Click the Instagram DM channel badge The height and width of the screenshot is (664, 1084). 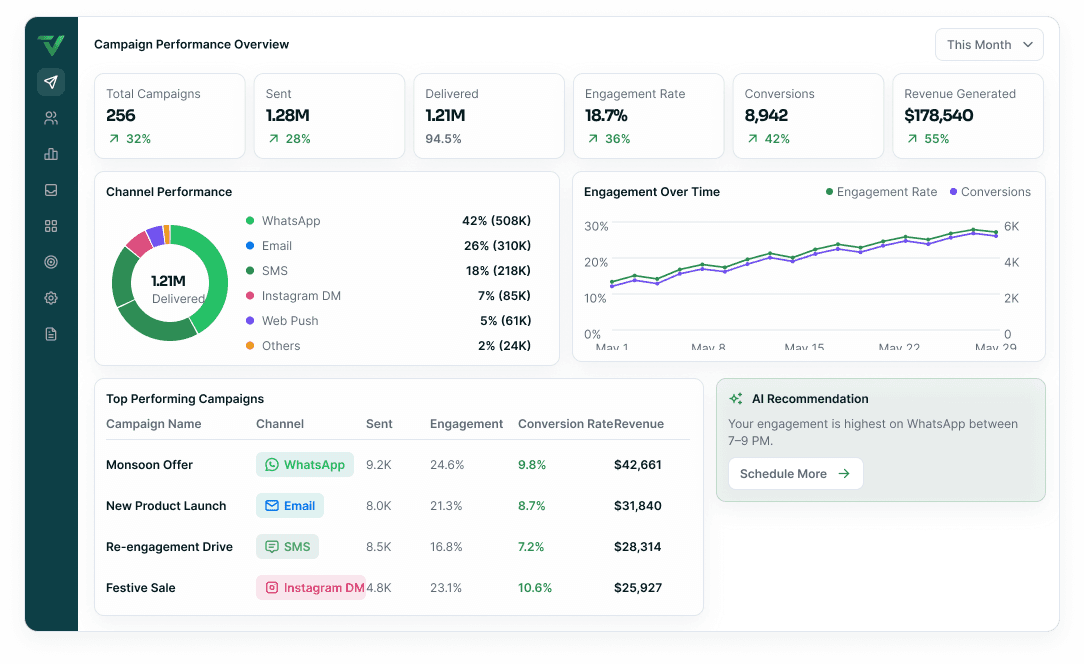coord(310,587)
